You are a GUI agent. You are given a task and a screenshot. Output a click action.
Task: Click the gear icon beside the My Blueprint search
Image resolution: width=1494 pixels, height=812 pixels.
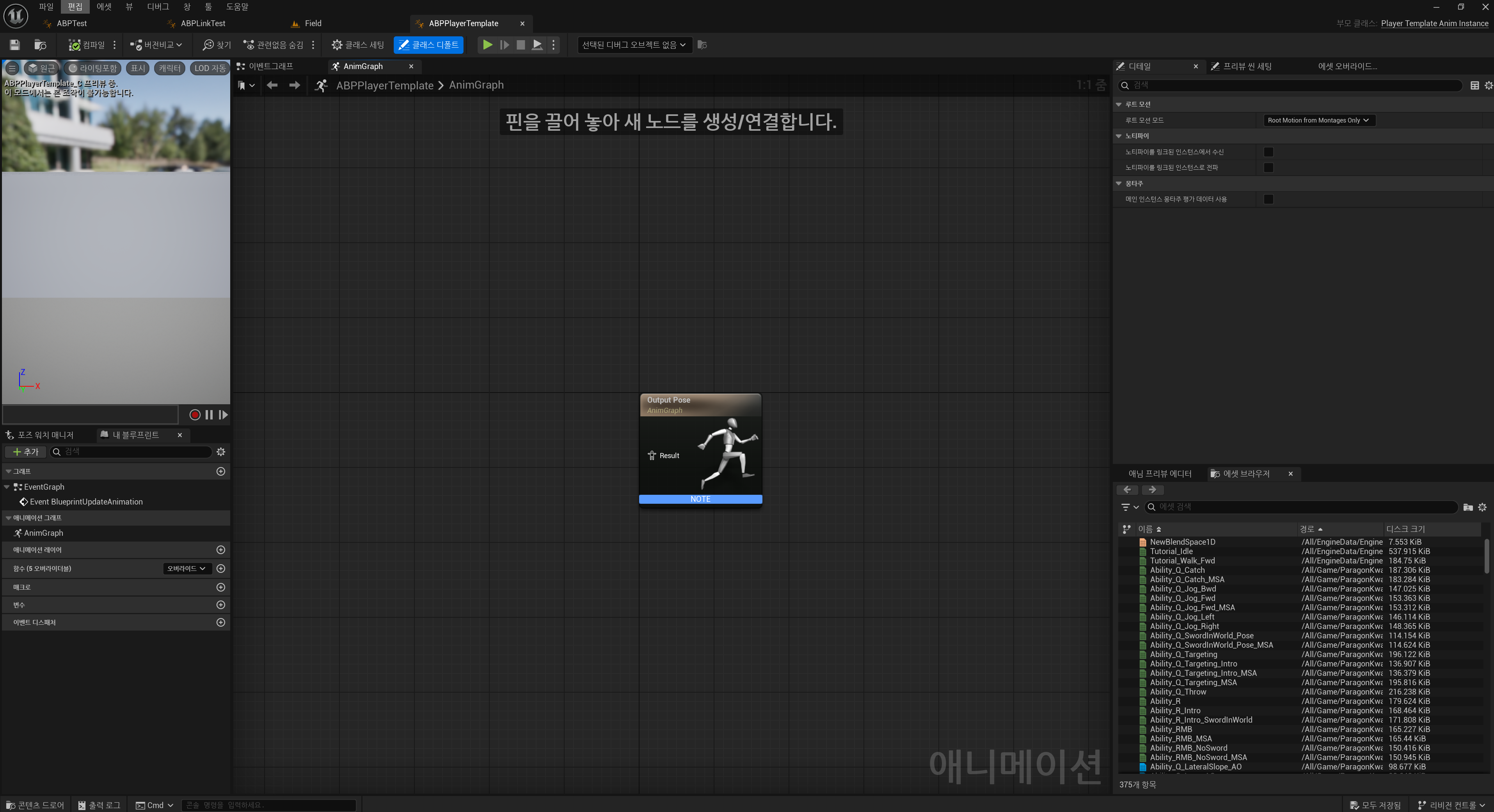pos(220,452)
